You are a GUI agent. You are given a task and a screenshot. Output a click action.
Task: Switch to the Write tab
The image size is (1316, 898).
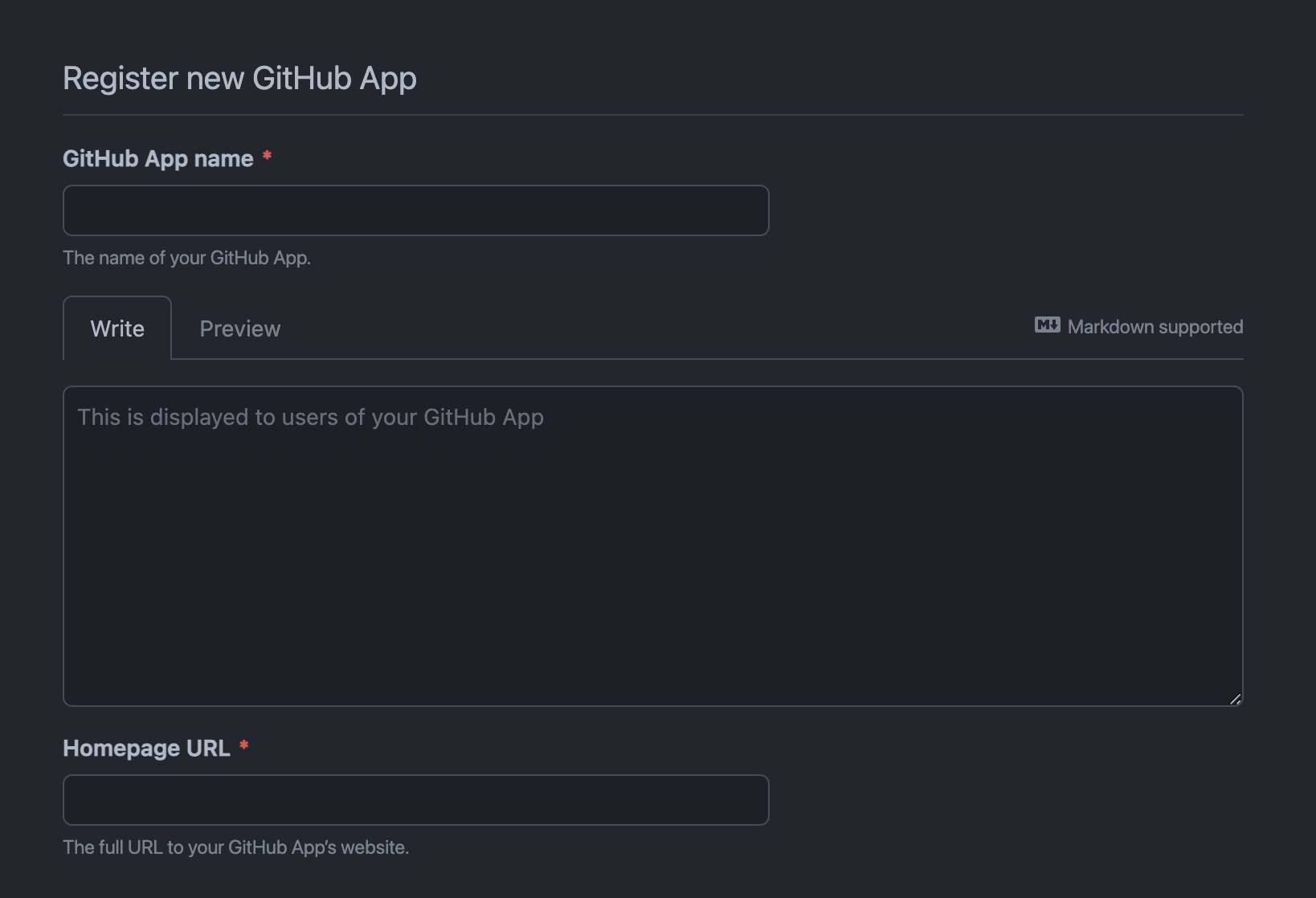pos(117,329)
